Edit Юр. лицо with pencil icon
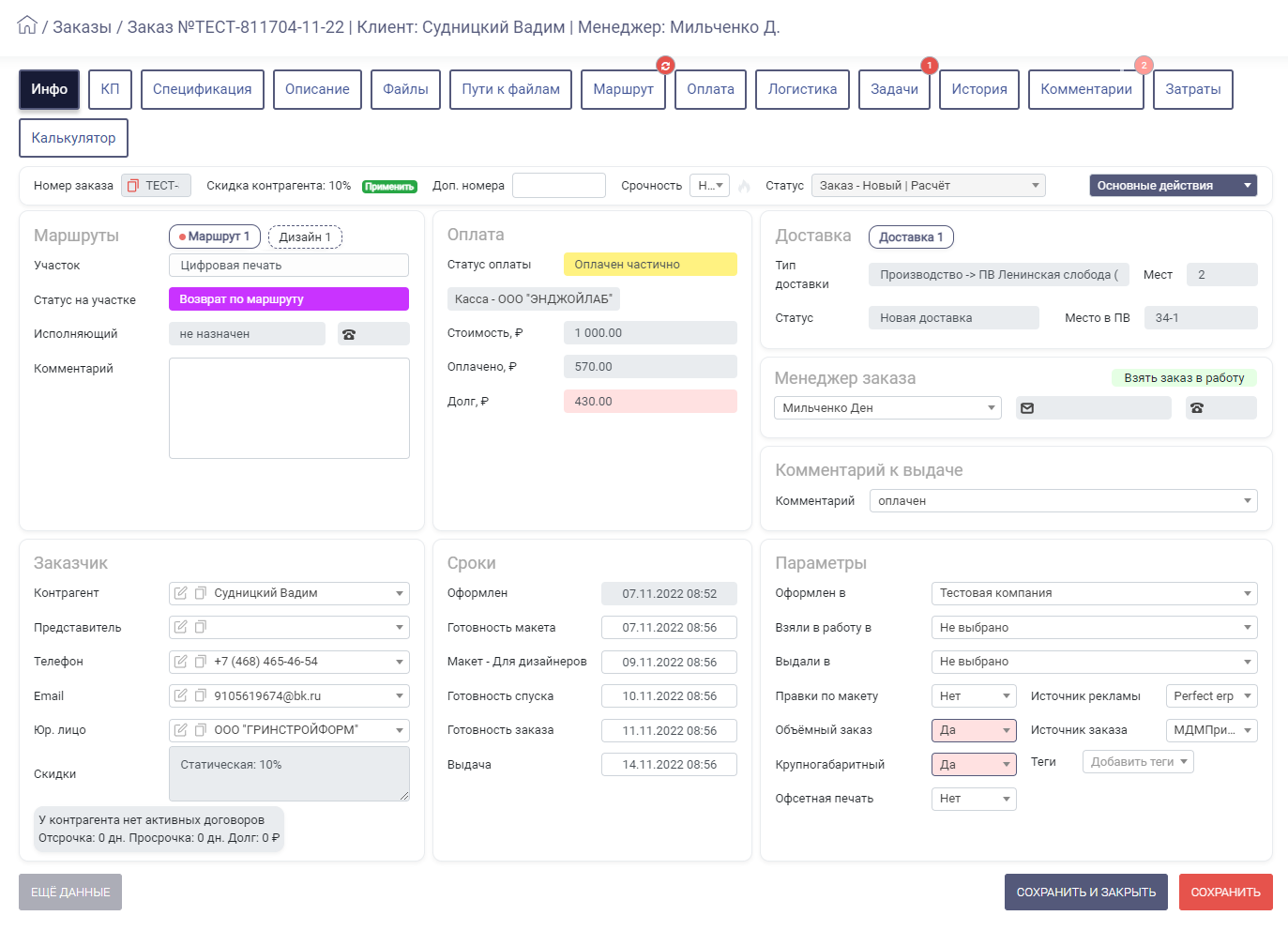 [181, 730]
